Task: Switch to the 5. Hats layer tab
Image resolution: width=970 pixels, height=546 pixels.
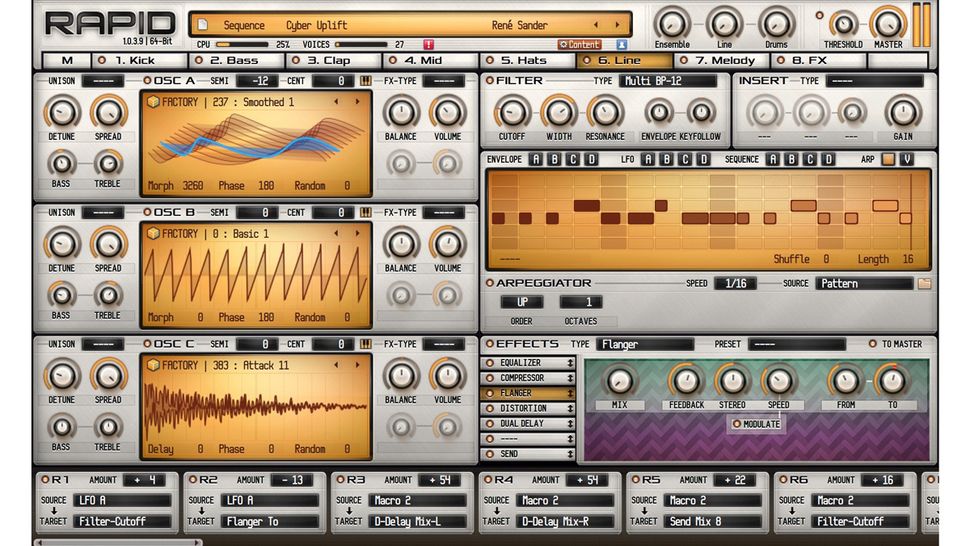Action: (x=527, y=61)
